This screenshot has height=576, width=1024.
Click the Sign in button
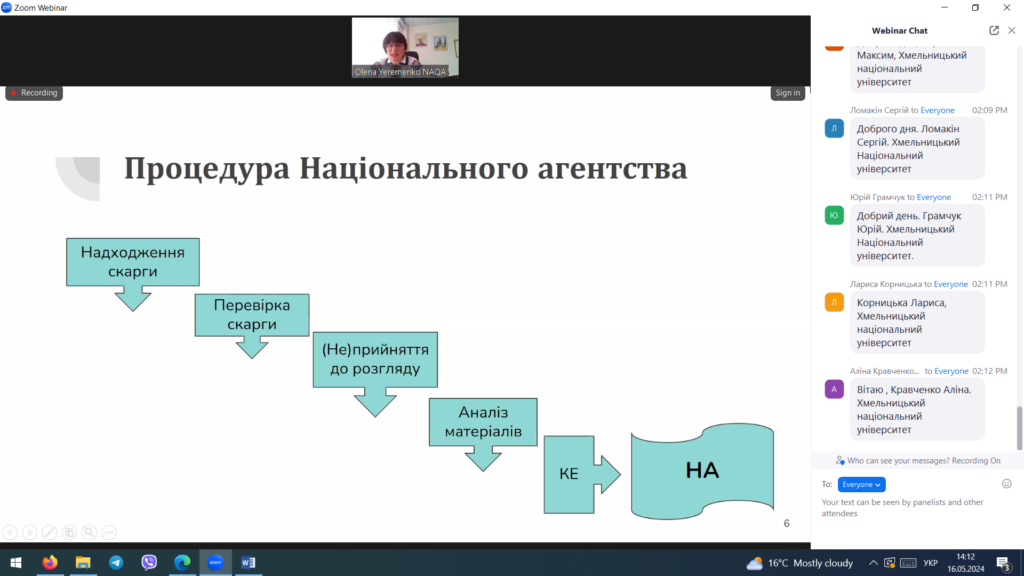(787, 93)
